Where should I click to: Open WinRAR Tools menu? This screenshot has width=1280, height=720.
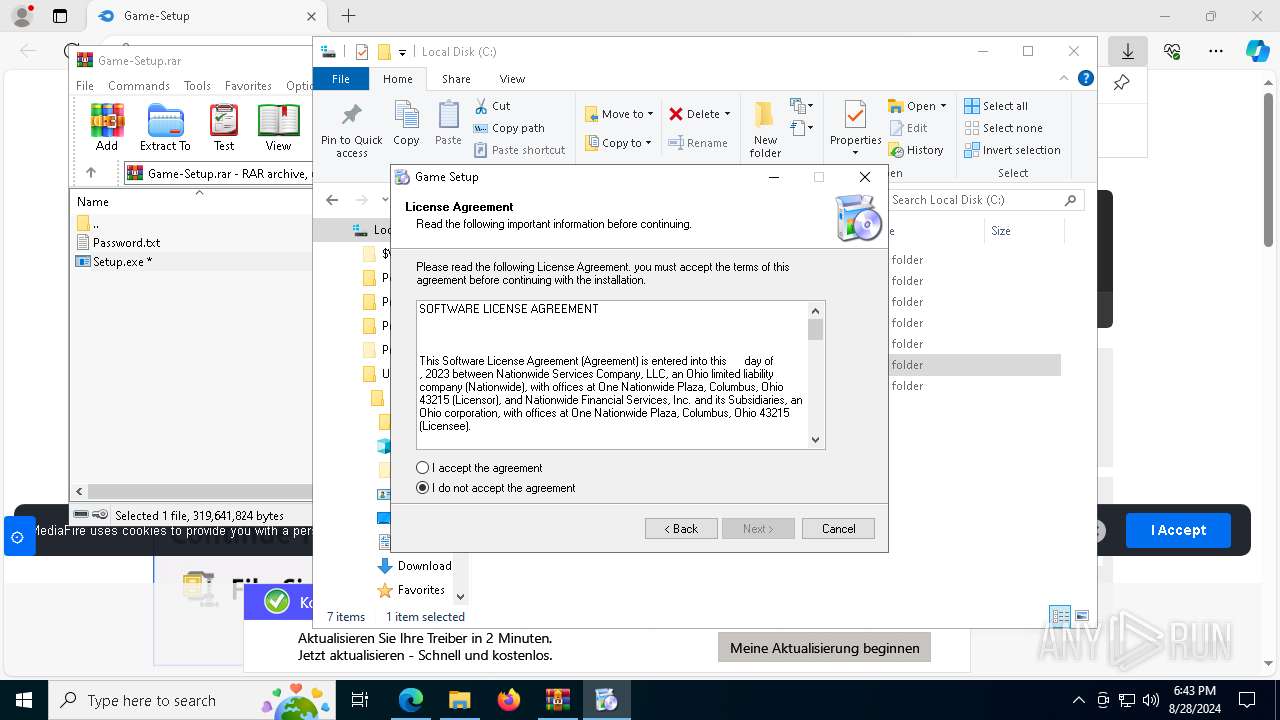(x=197, y=86)
